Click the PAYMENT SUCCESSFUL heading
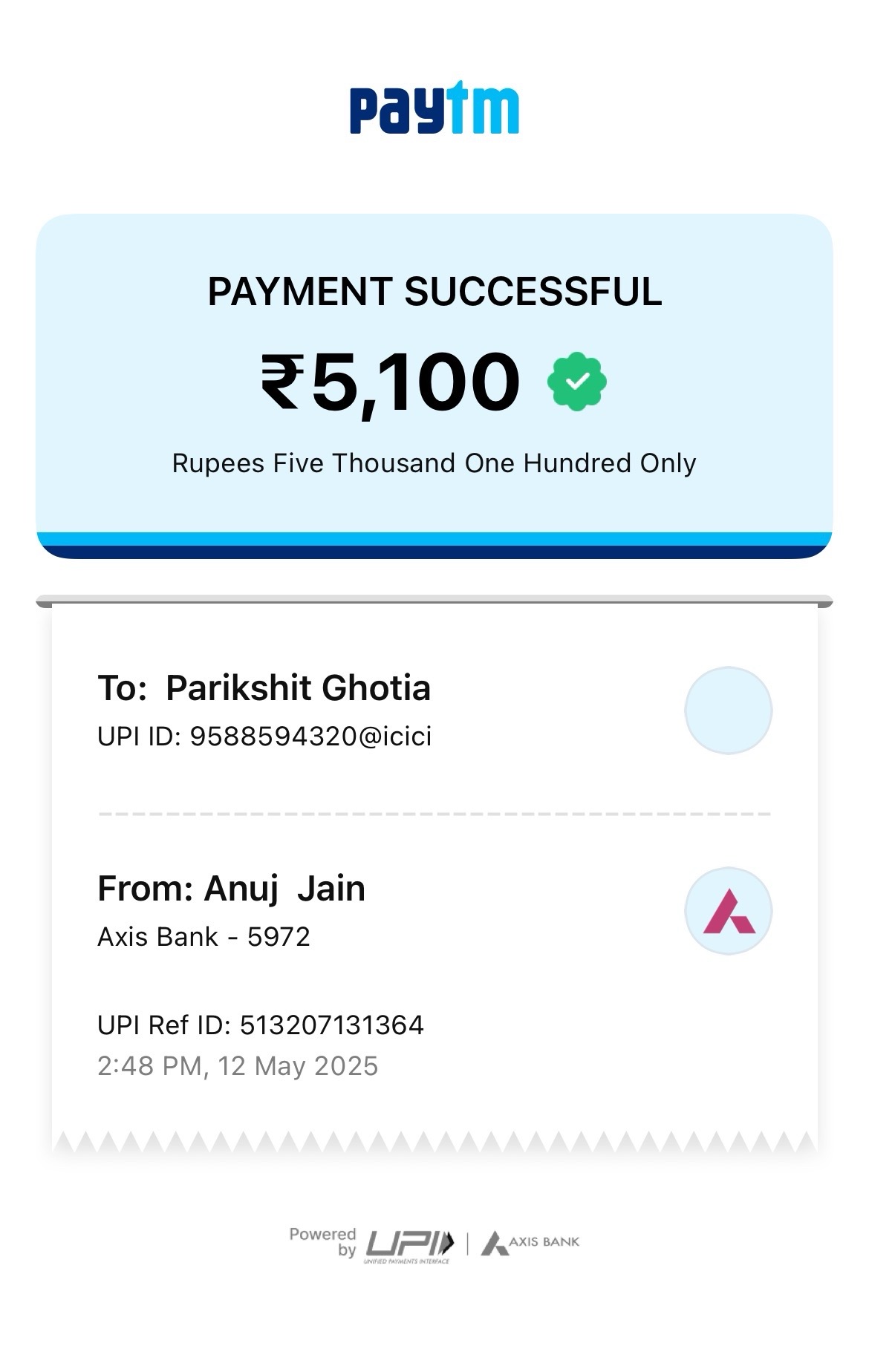Image resolution: width=869 pixels, height=1372 pixels. tap(434, 291)
